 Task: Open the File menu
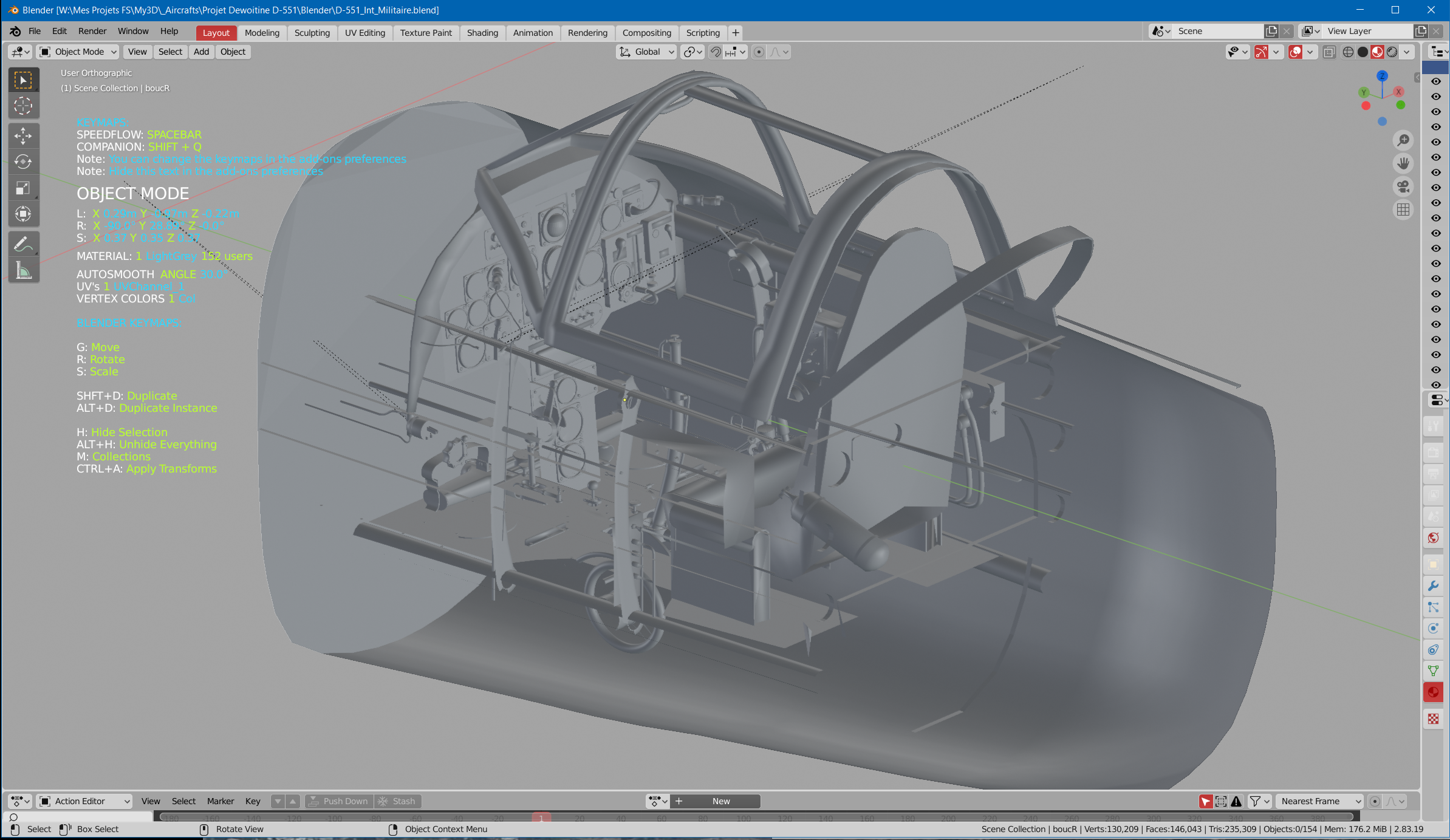35,32
